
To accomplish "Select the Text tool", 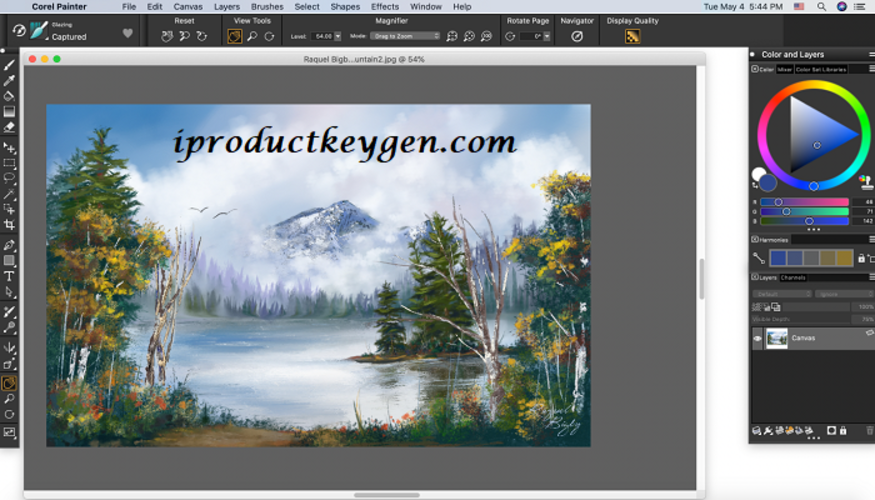I will click(x=9, y=276).
